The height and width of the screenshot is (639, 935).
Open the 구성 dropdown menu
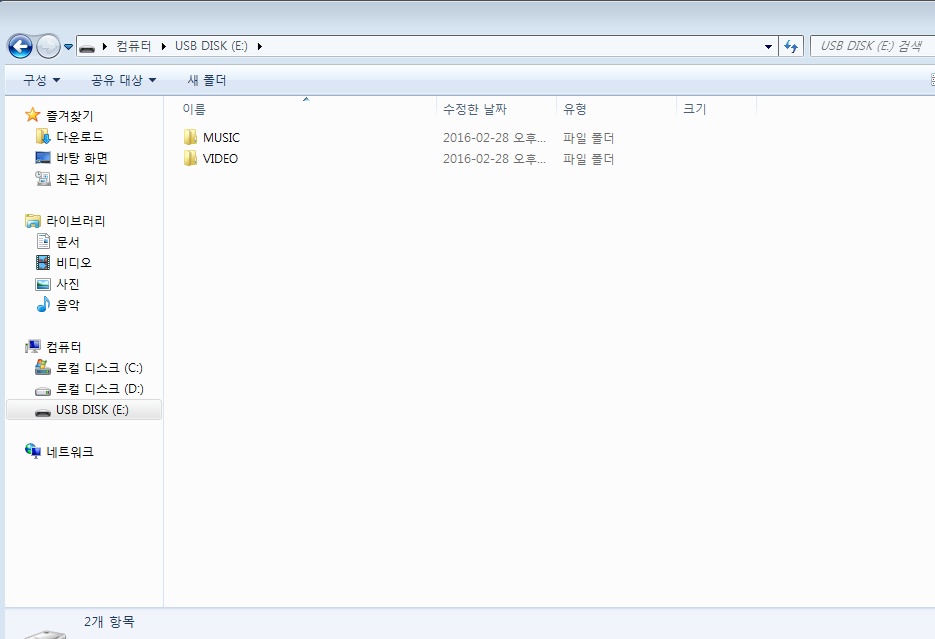[41, 80]
